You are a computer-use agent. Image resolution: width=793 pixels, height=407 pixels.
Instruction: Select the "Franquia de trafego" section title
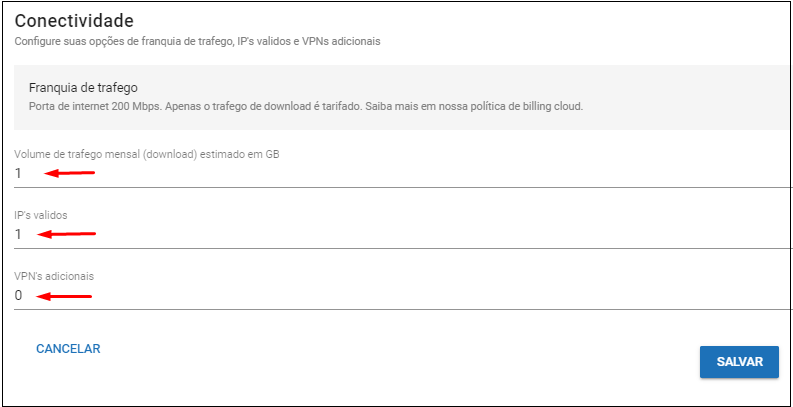(83, 87)
